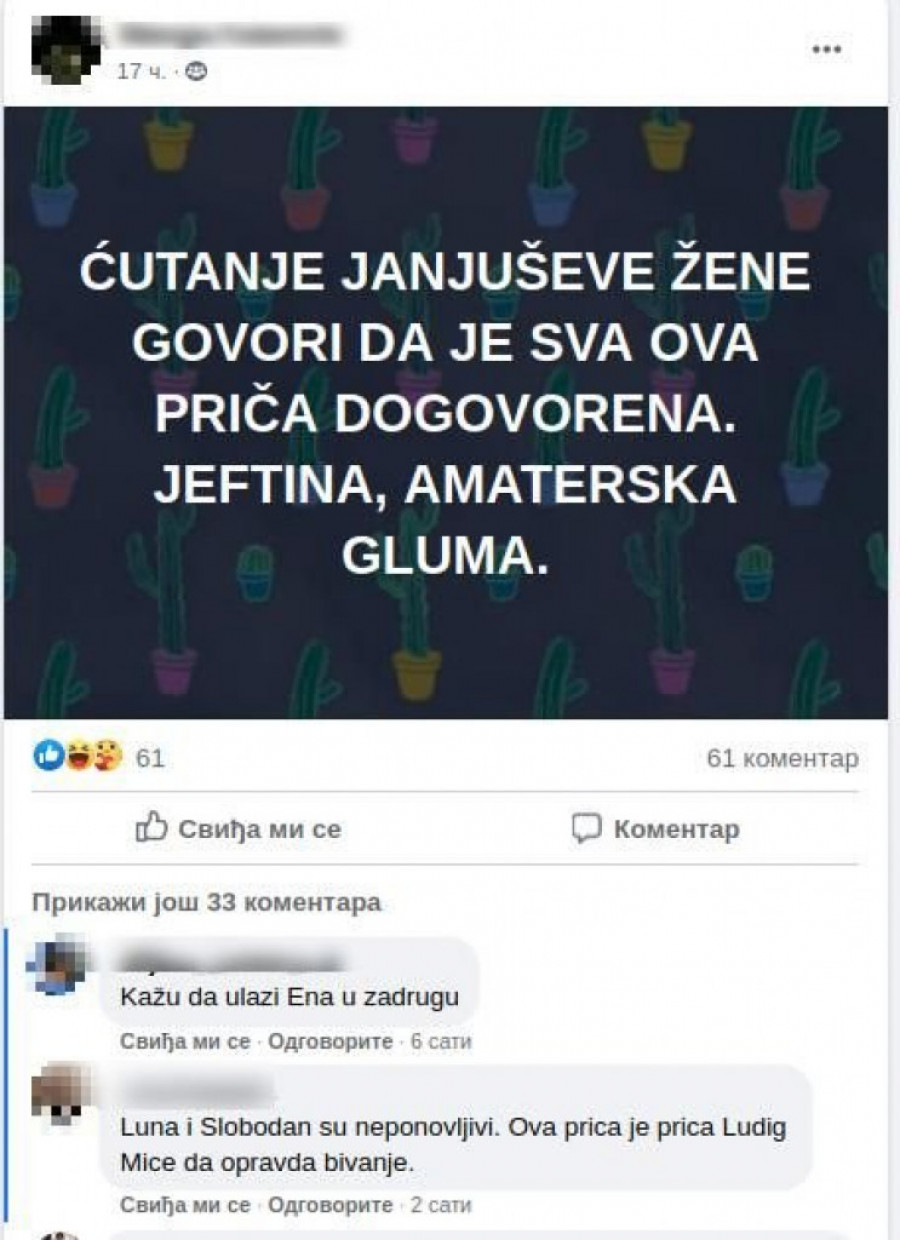Like the Luna i Slobodan comment

click(185, 1205)
